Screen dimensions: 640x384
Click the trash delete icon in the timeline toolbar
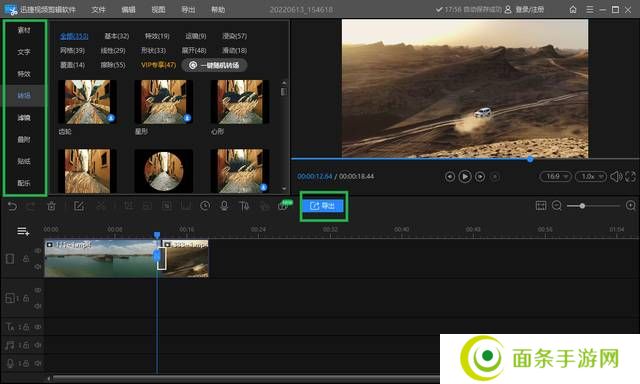[51, 206]
